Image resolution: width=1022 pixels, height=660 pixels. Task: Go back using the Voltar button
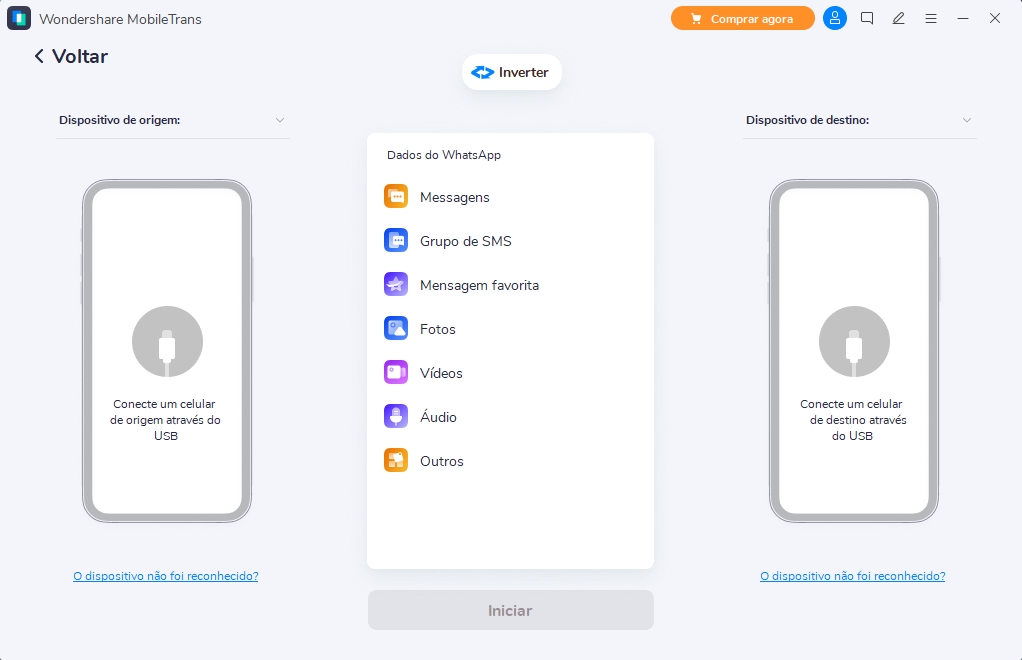[x=71, y=56]
